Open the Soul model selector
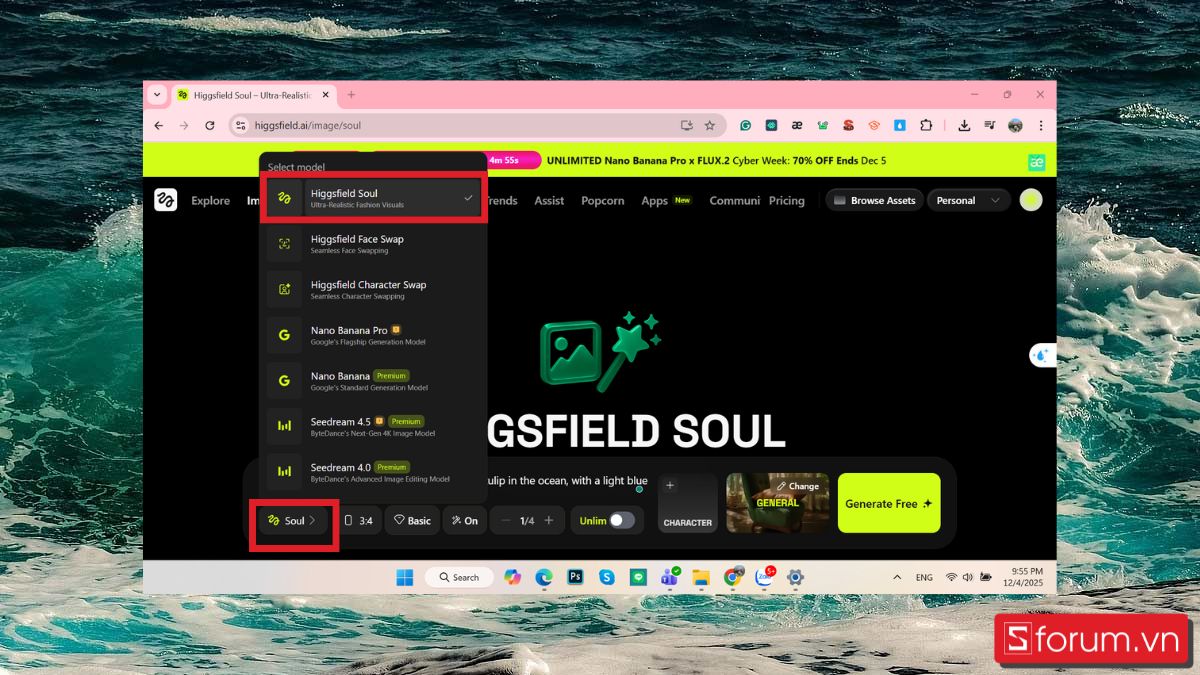This screenshot has width=1200, height=675. point(293,520)
